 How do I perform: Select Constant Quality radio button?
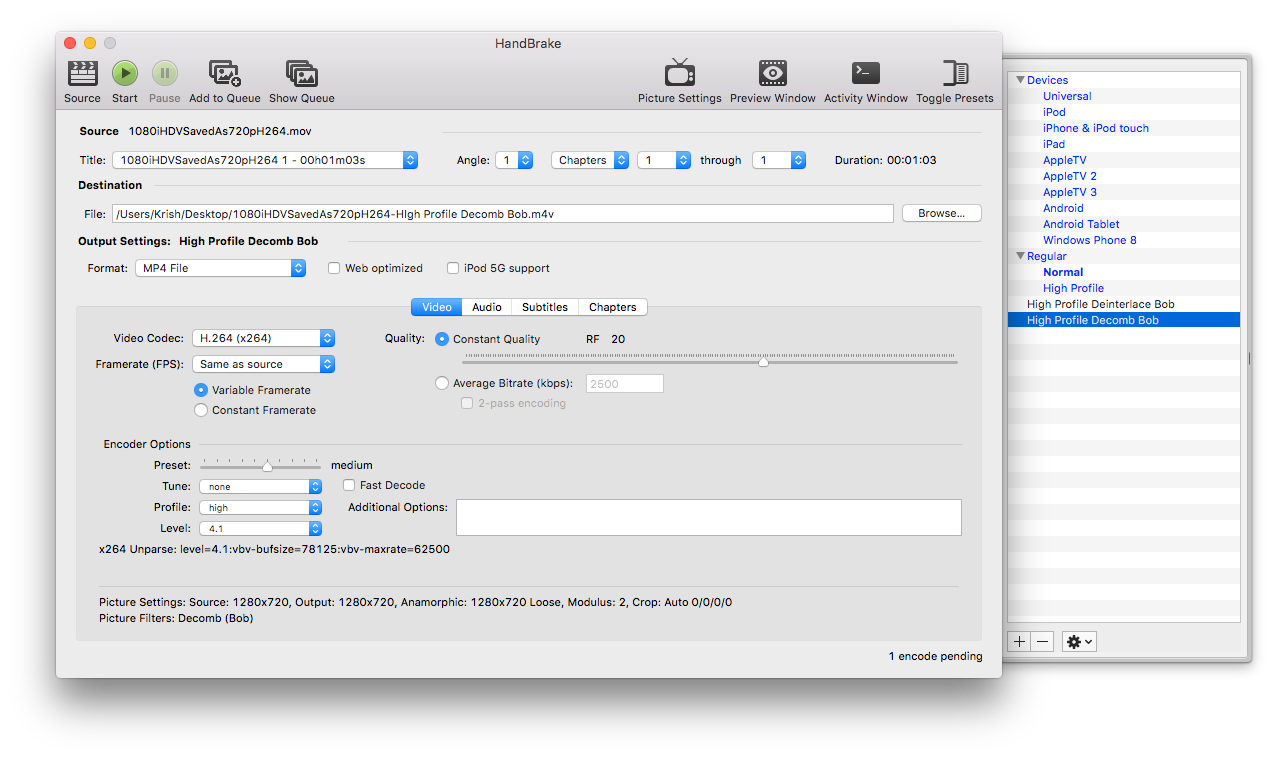(442, 339)
